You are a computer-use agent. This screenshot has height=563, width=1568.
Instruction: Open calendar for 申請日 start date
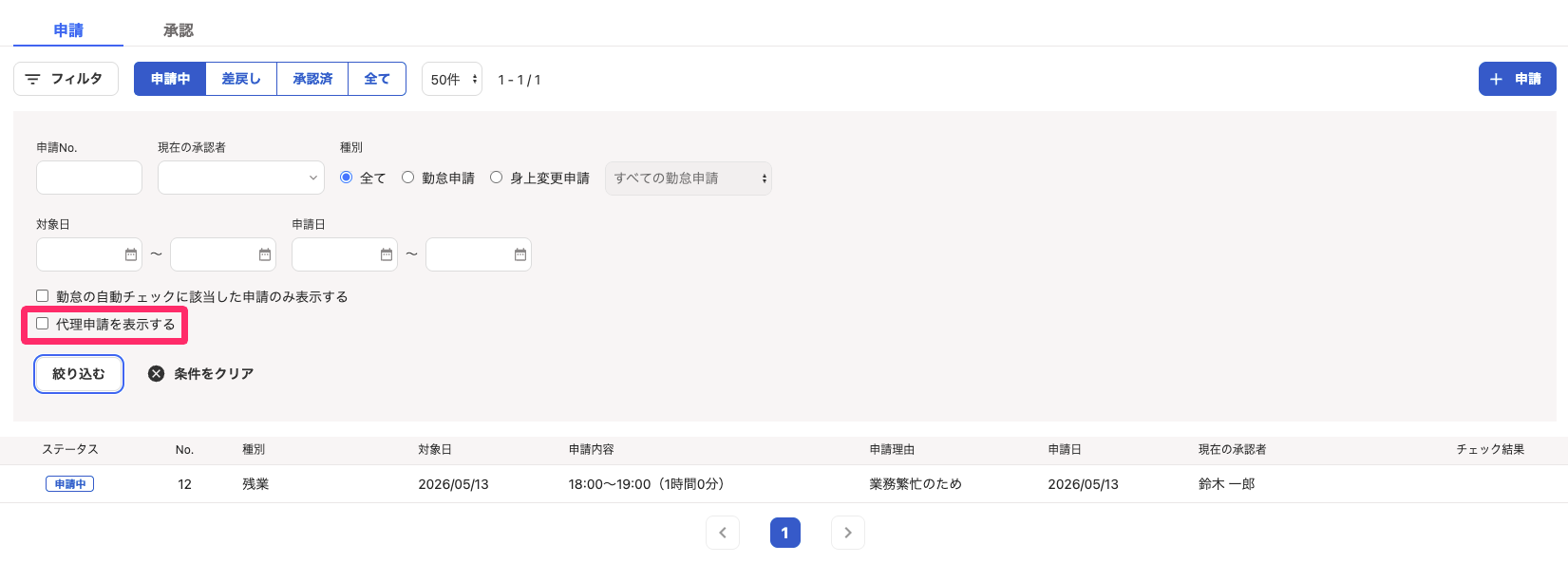(x=387, y=254)
